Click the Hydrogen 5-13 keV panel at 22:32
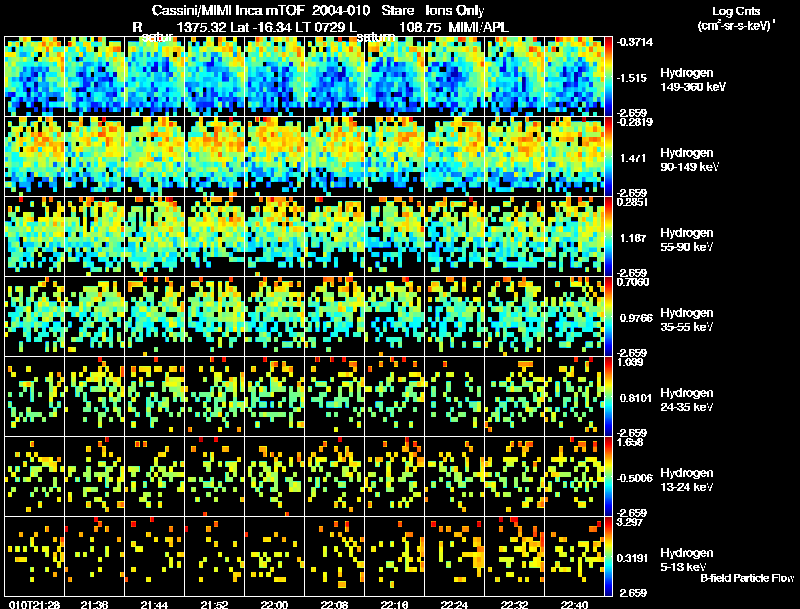800x609 pixels. tap(515, 557)
